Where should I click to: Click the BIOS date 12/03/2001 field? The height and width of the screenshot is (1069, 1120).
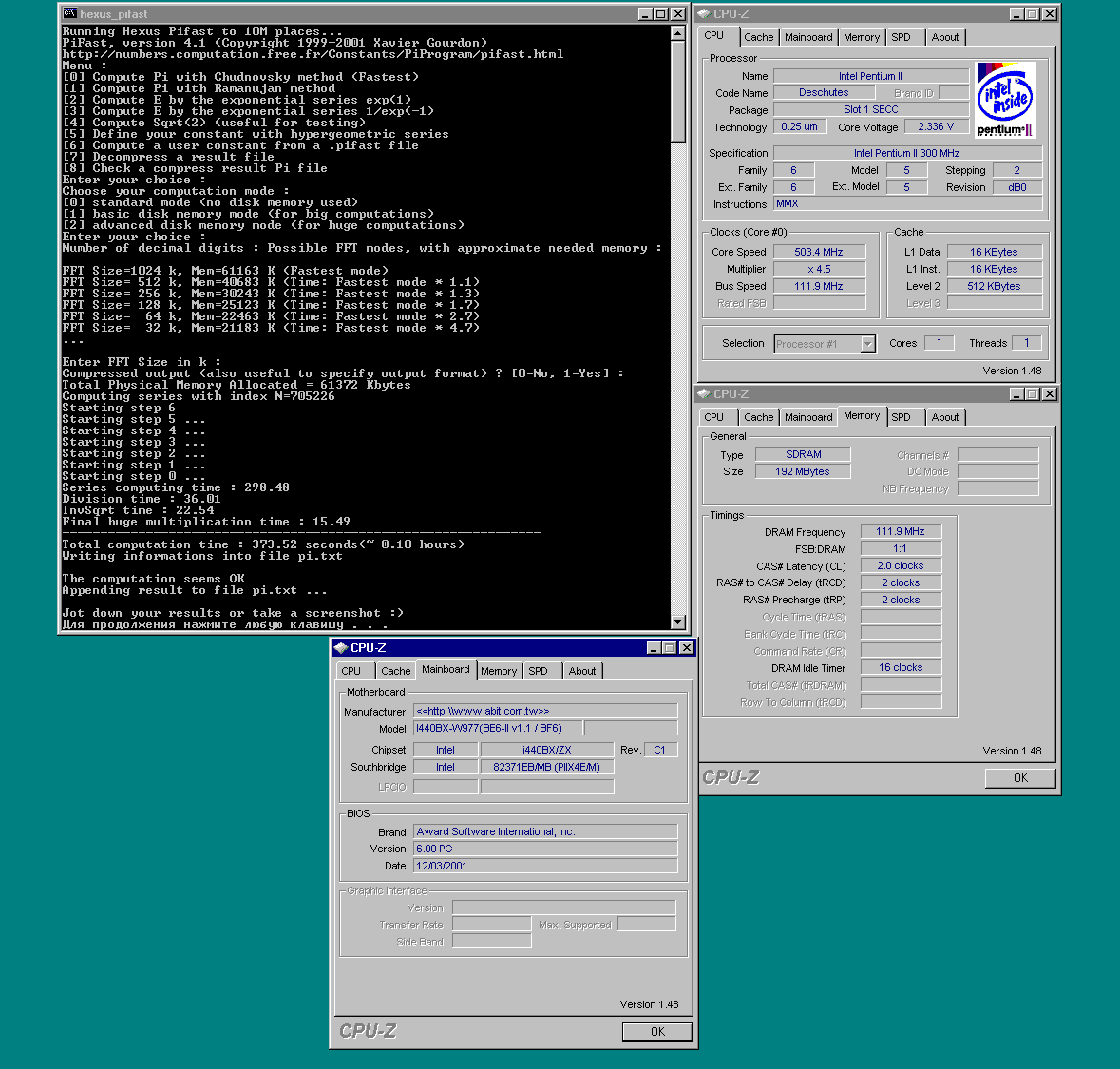pyautogui.click(x=545, y=866)
